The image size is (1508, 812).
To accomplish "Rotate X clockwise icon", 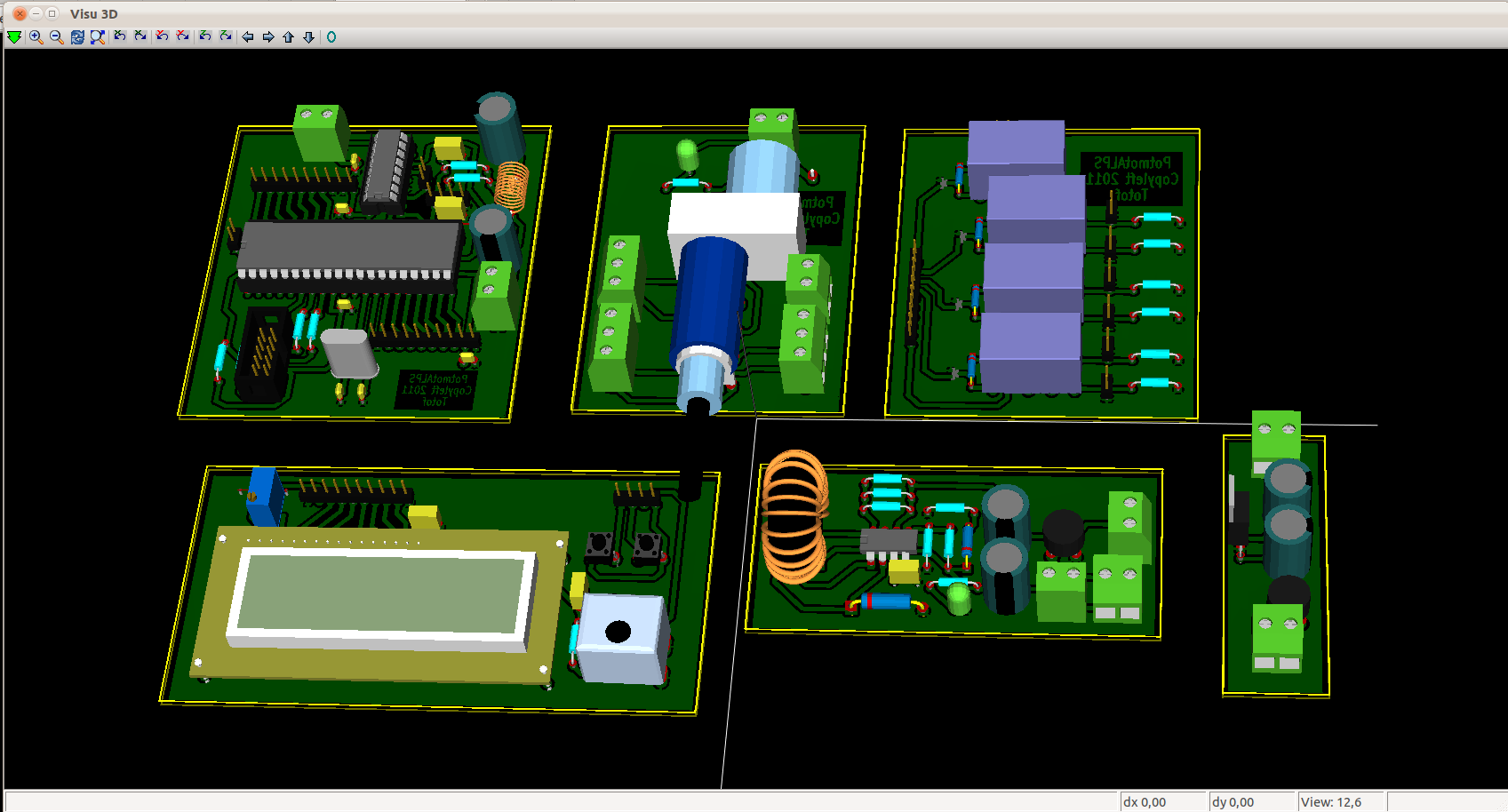I will click(x=140, y=36).
